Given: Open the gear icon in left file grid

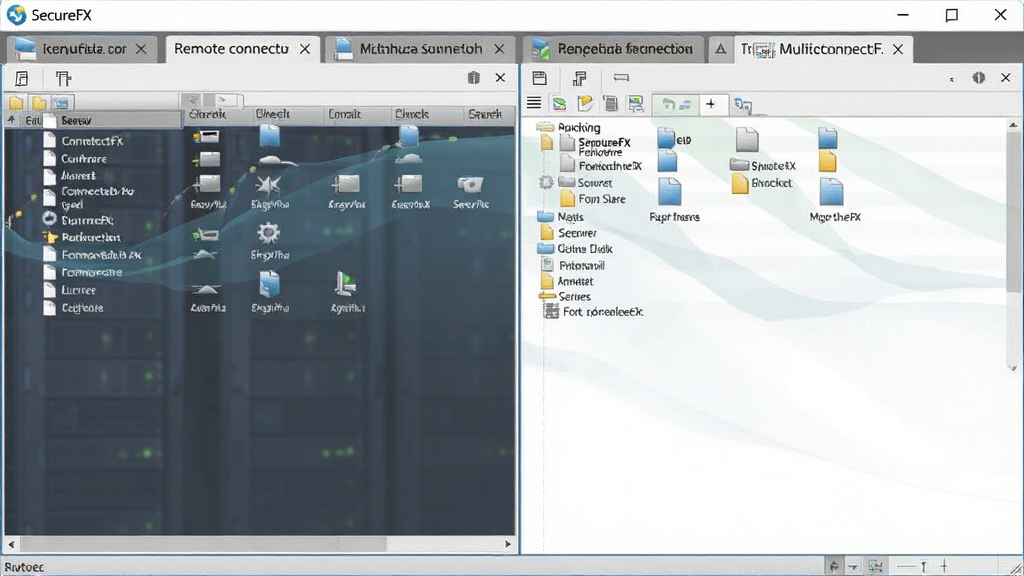Looking at the screenshot, I should point(268,233).
